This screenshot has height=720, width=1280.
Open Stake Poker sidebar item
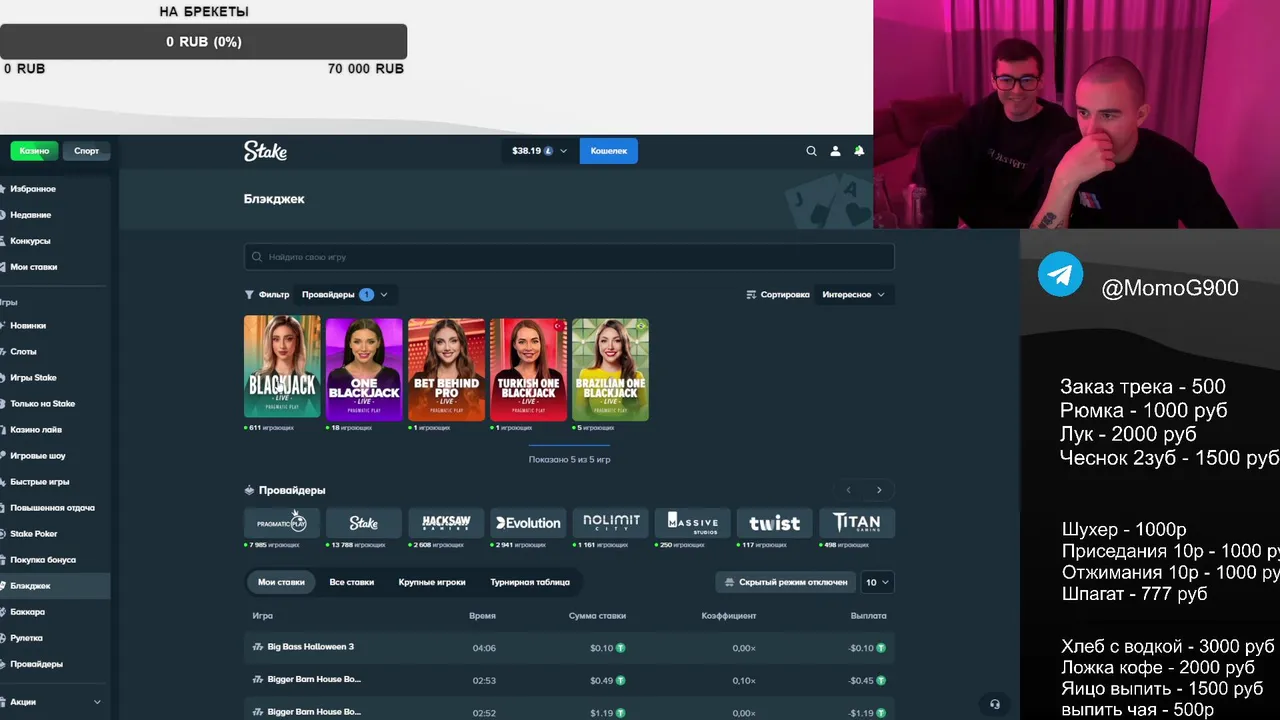(x=55, y=534)
